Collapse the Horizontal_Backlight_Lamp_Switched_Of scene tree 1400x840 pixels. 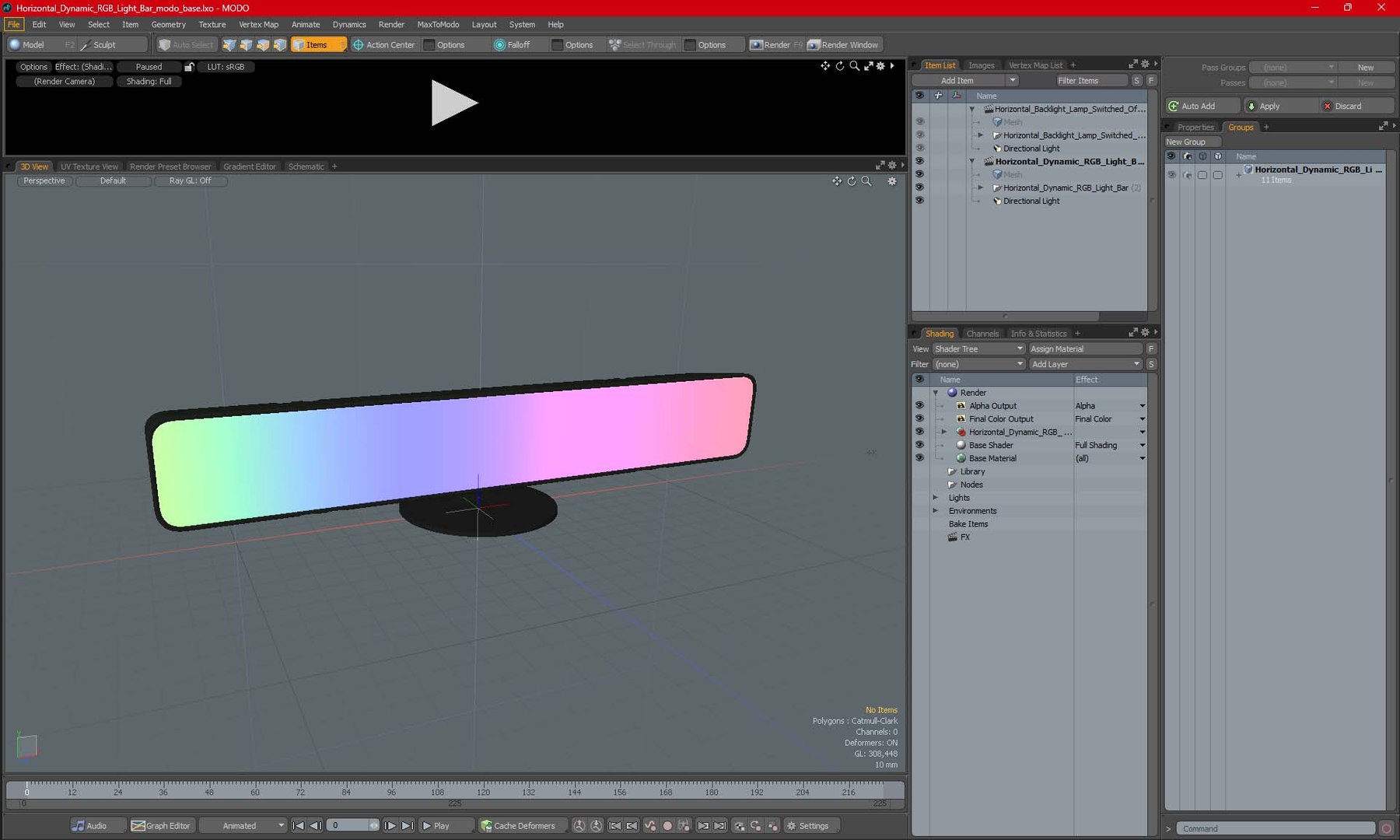(x=972, y=109)
